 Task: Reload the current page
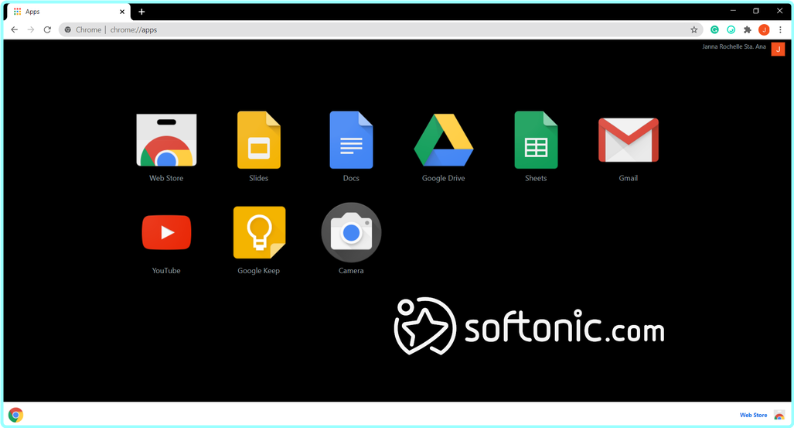(x=47, y=30)
